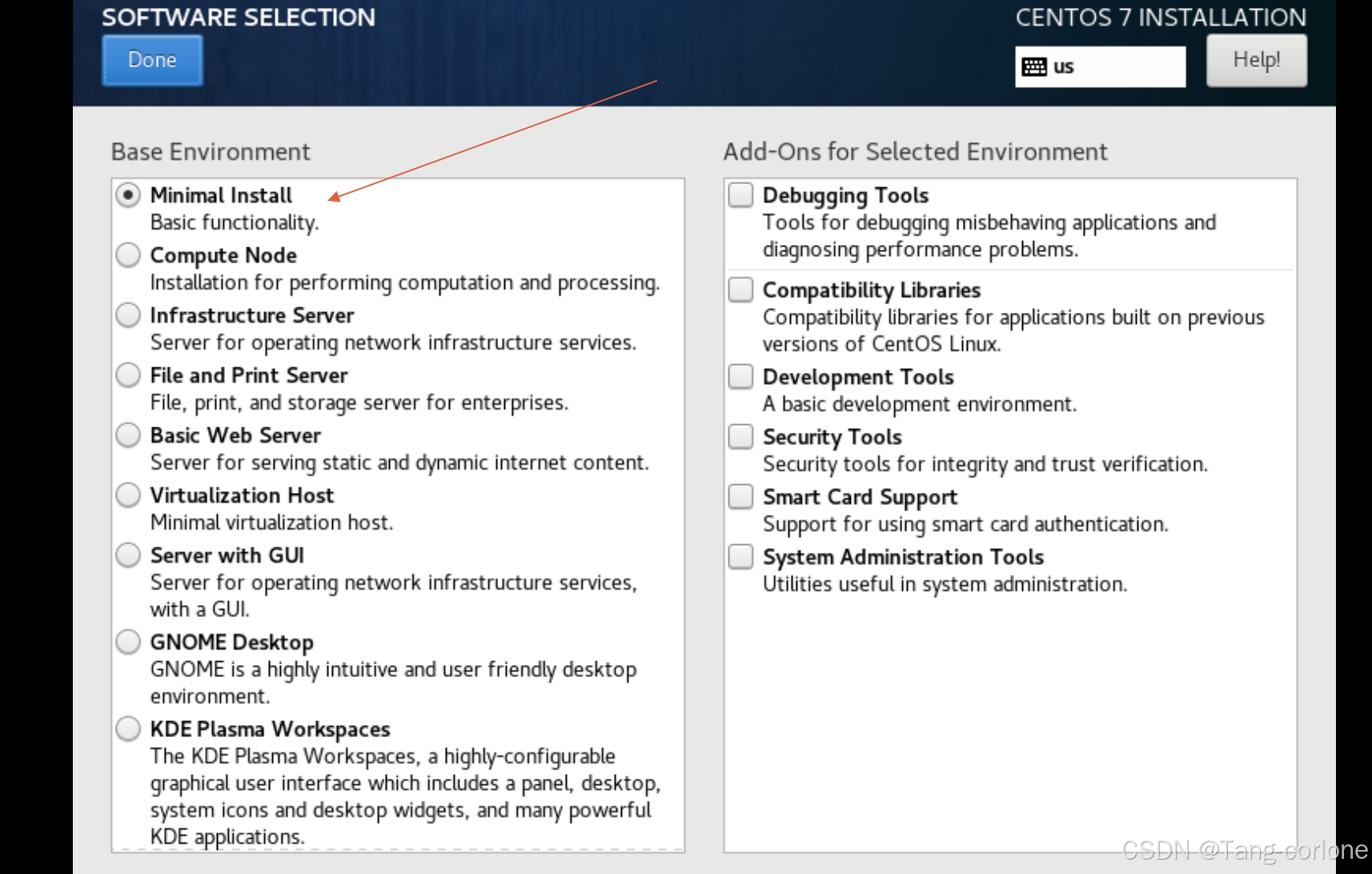Click the Server with GUI label text
This screenshot has width=1372, height=874.
click(227, 555)
